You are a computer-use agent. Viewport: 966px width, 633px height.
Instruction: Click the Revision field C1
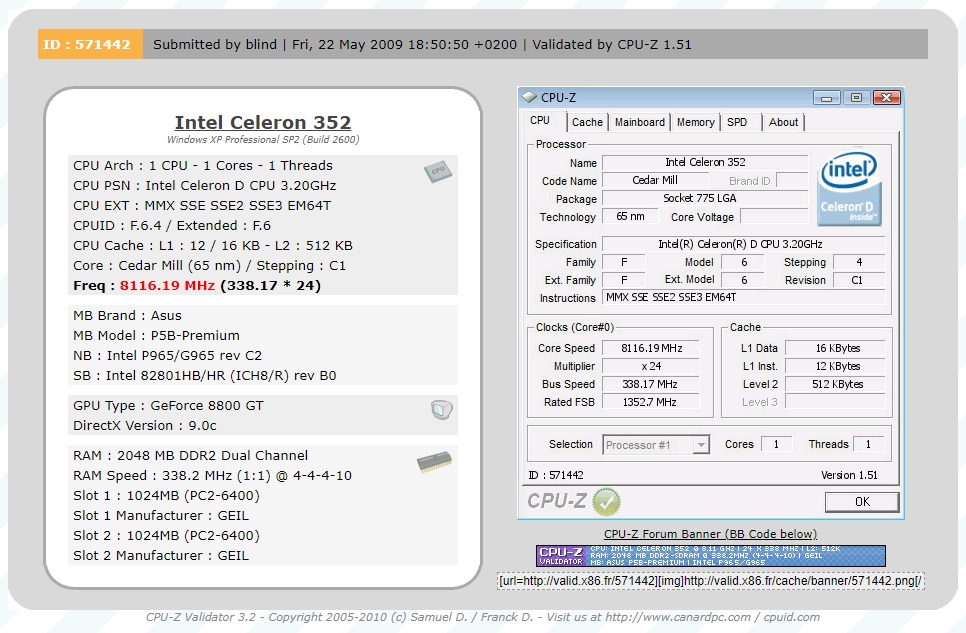pos(859,280)
